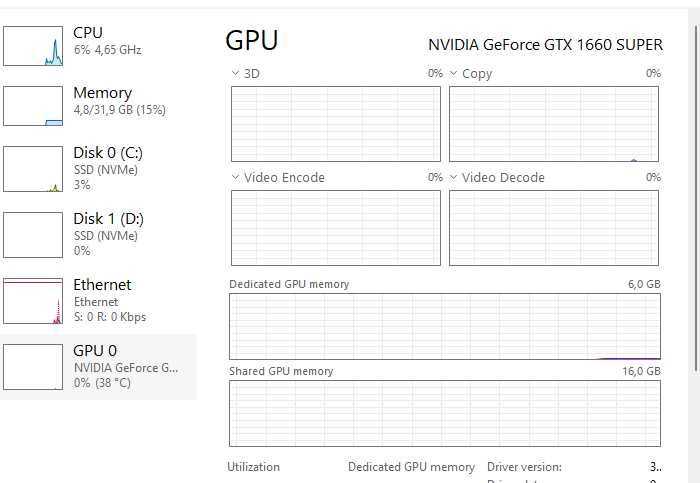Click the 3D utilization graph area
The height and width of the screenshot is (483, 700).
pyautogui.click(x=335, y=124)
